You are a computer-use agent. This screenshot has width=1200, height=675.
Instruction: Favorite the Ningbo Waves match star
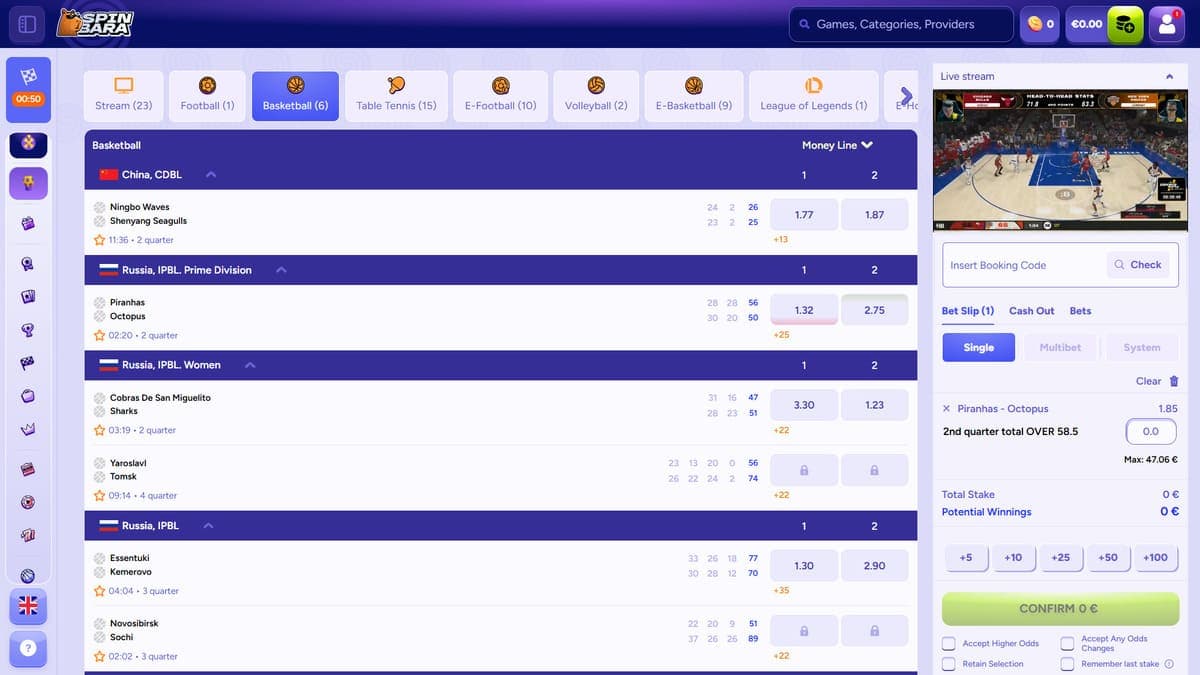click(99, 240)
